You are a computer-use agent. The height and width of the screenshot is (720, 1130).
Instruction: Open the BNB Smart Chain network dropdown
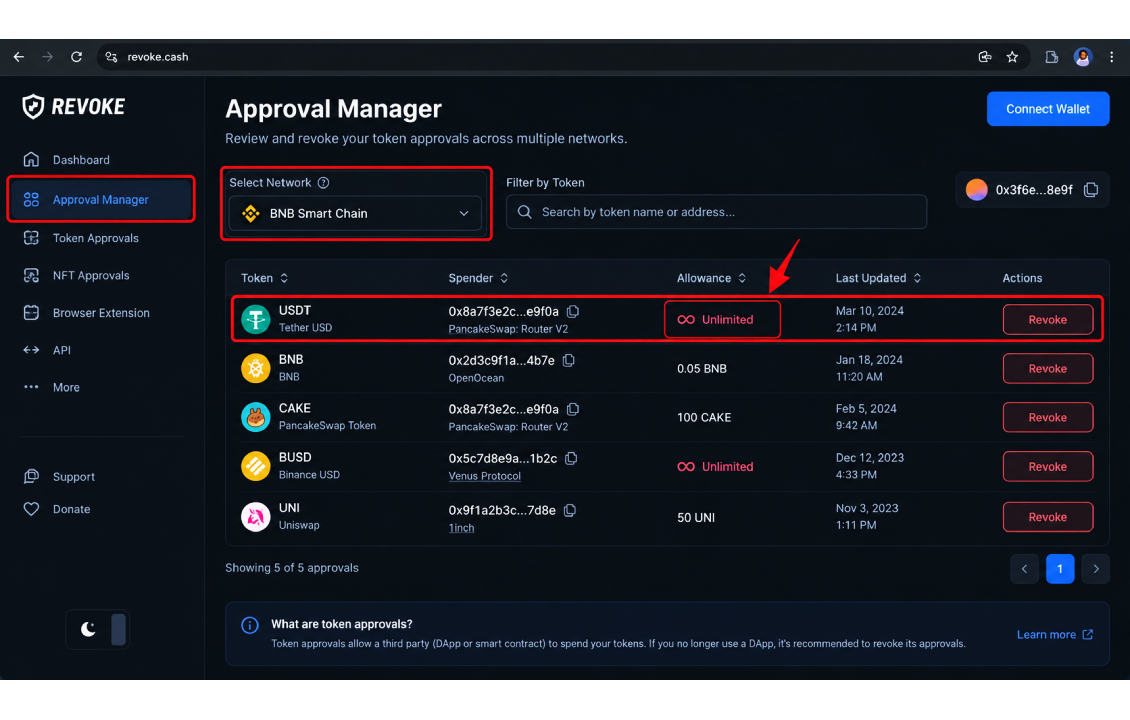click(355, 213)
